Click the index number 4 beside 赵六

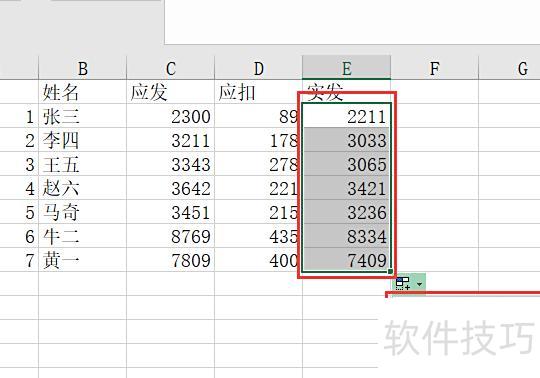pos(30,189)
